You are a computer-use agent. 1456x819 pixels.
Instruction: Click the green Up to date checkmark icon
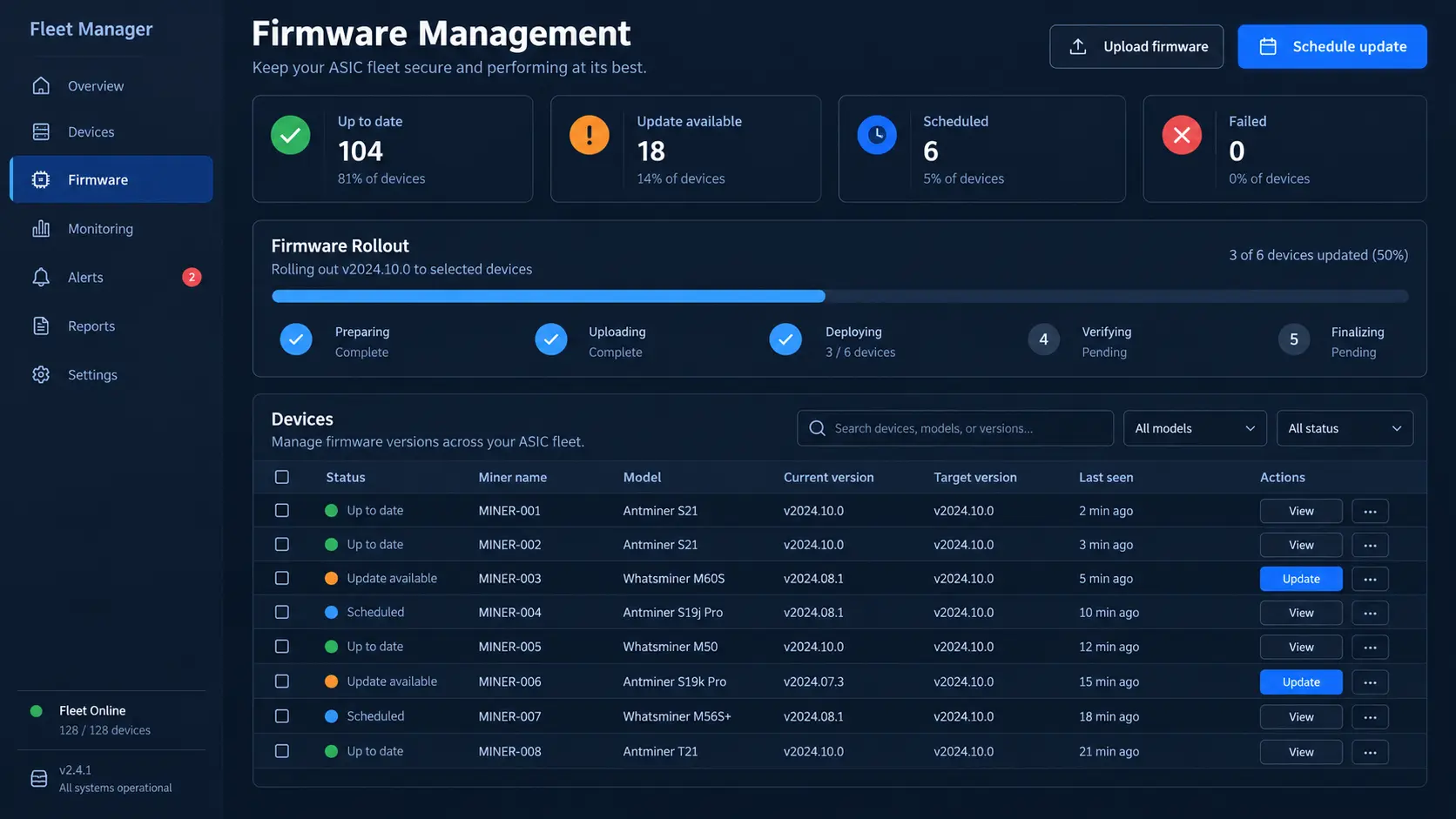point(291,135)
